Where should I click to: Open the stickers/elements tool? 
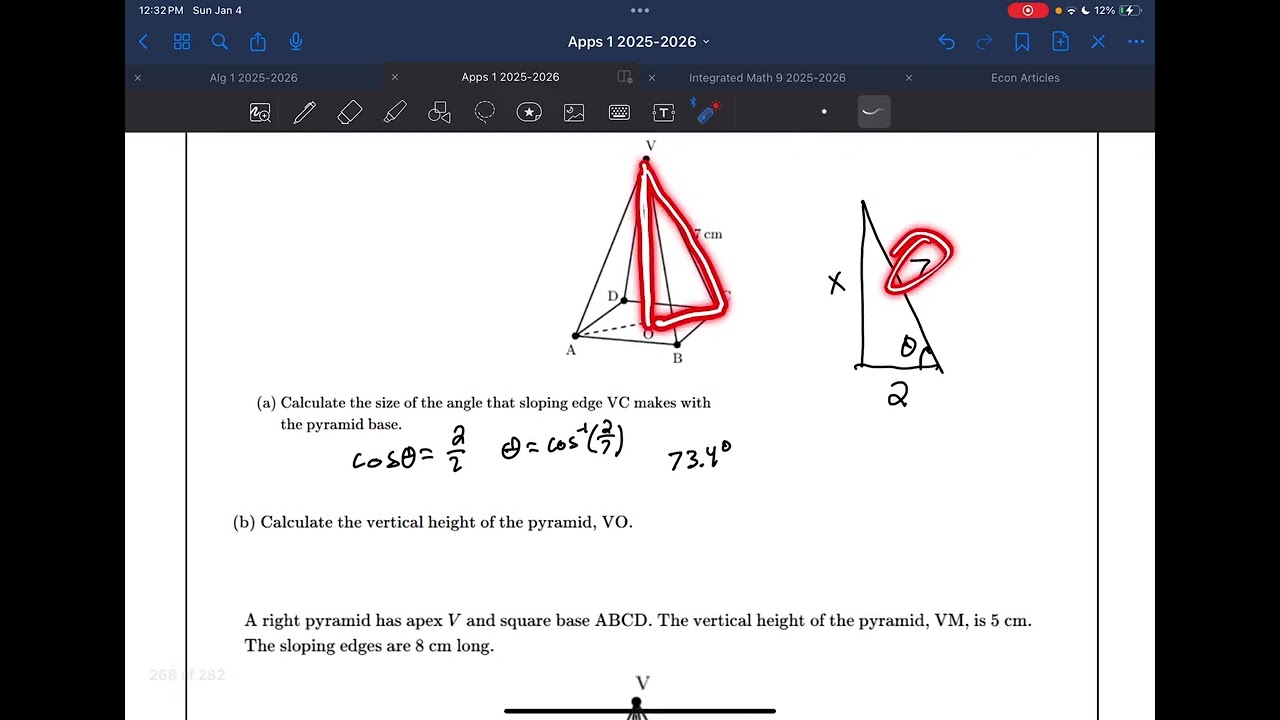pos(529,113)
